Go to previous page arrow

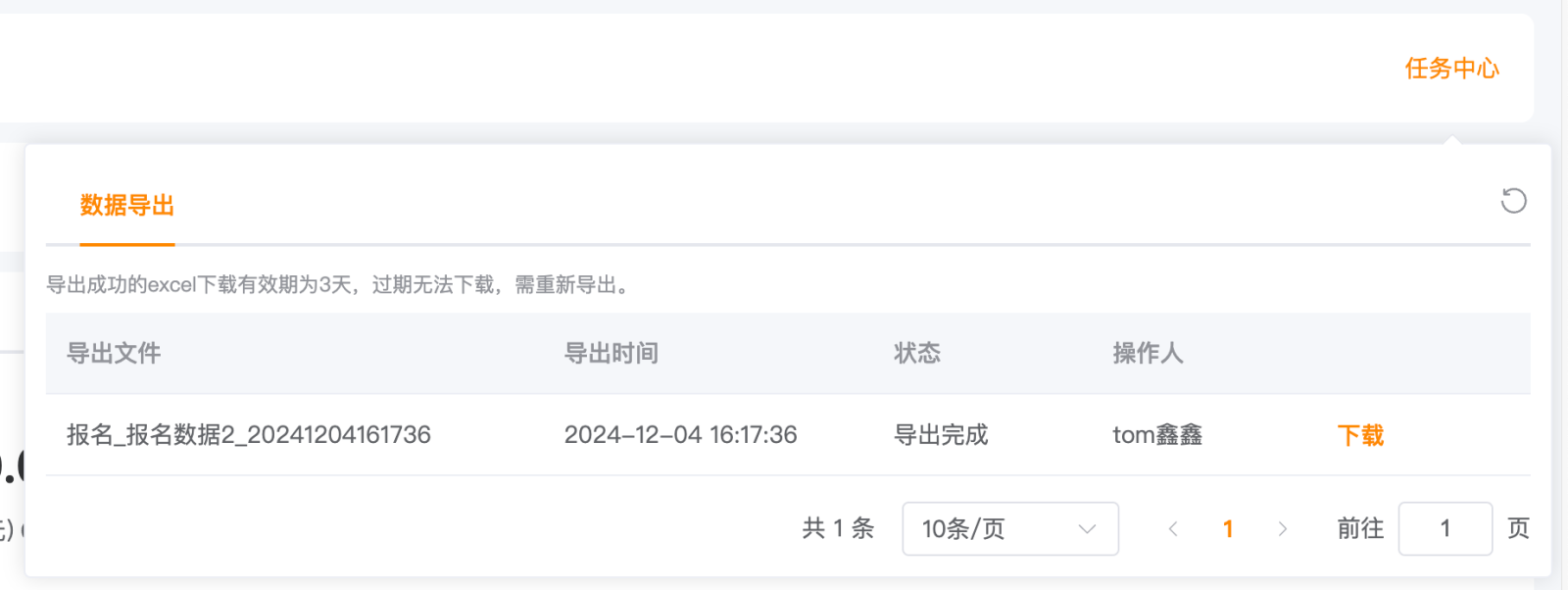pyautogui.click(x=1173, y=529)
